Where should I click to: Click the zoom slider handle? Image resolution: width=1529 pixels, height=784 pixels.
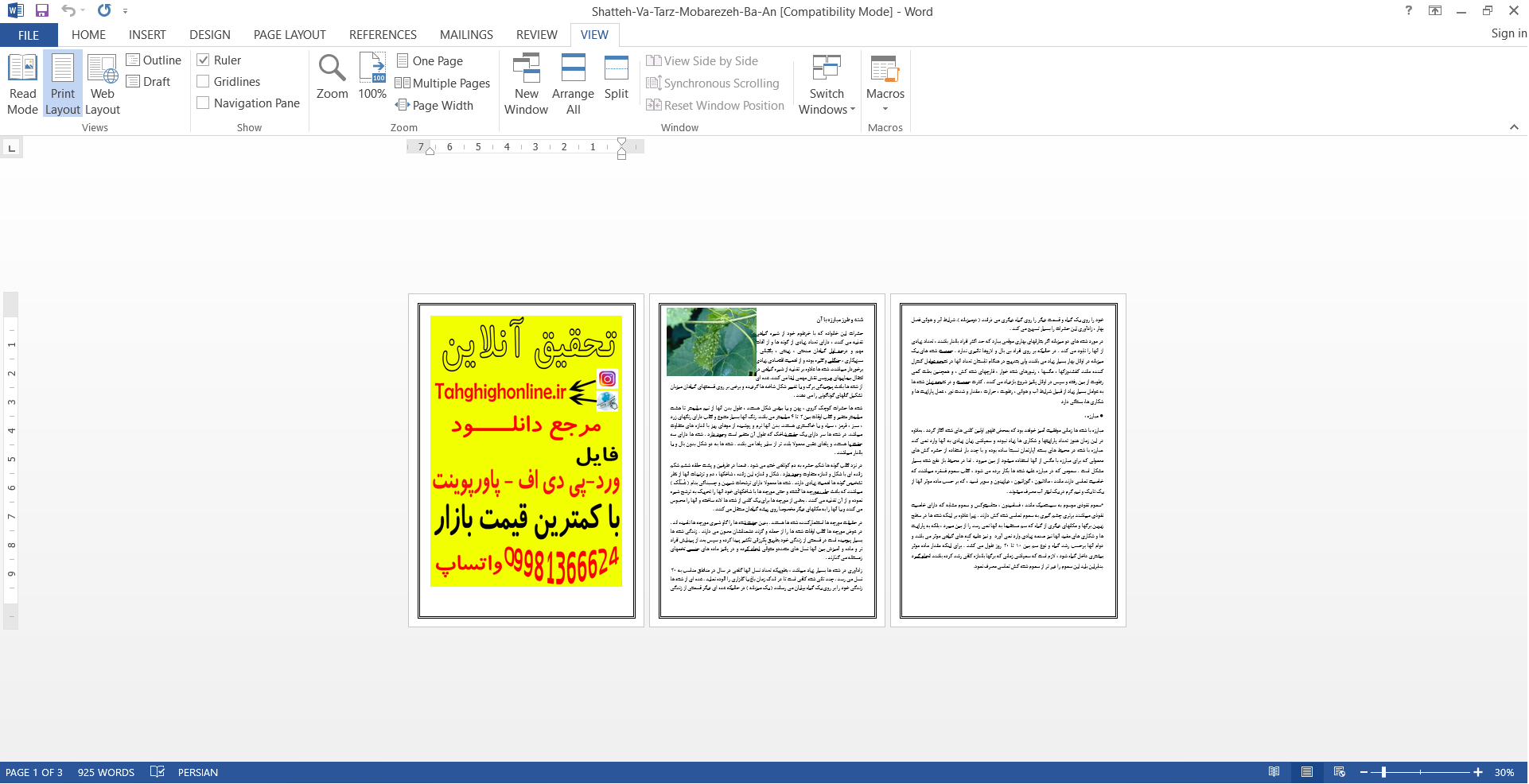pyautogui.click(x=1384, y=772)
